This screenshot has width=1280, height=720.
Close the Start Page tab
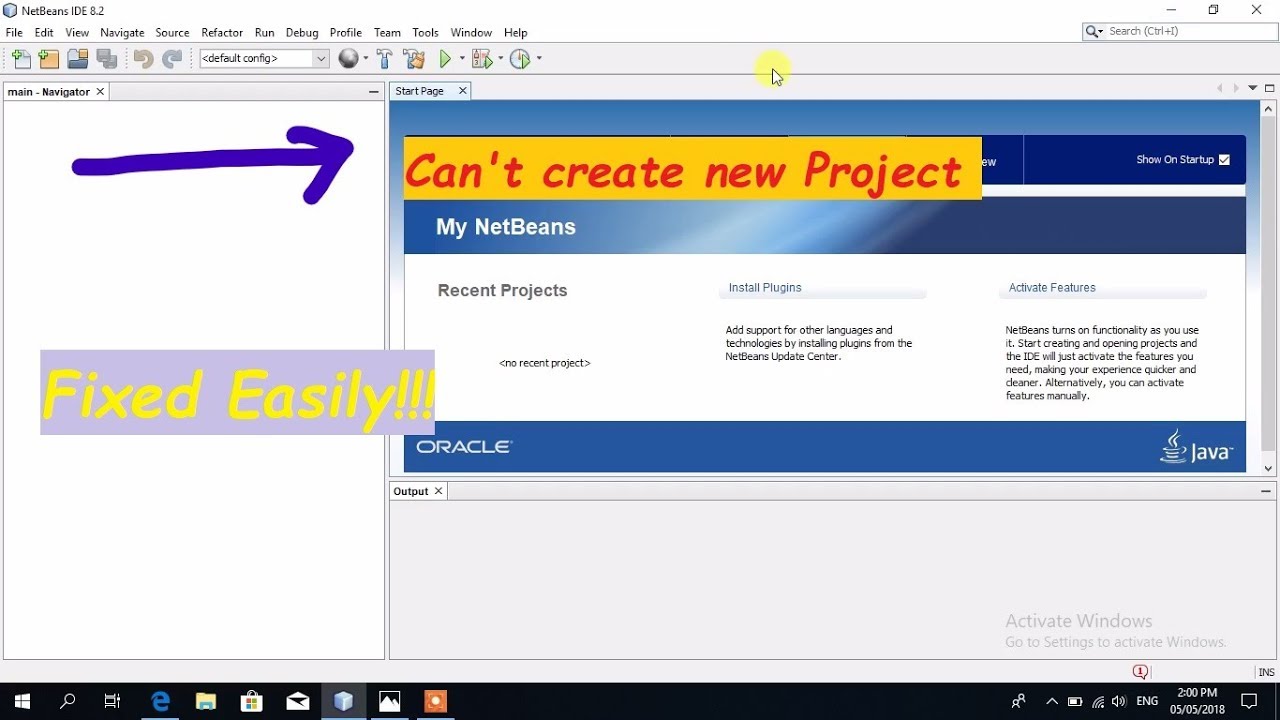point(463,91)
